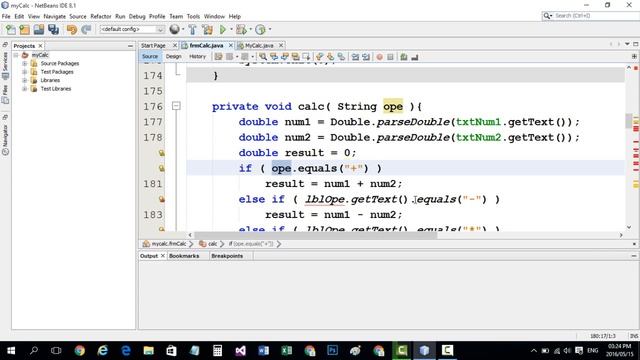The image size is (640, 360).
Task: Minimize the Projects panel
Action: pos(130,46)
